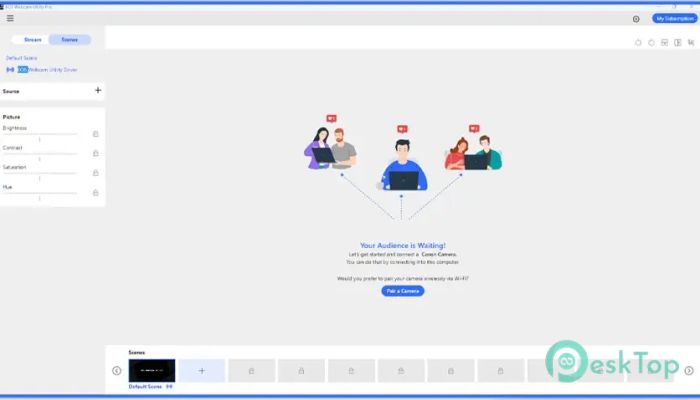Click the first locked scene slot

click(x=252, y=371)
